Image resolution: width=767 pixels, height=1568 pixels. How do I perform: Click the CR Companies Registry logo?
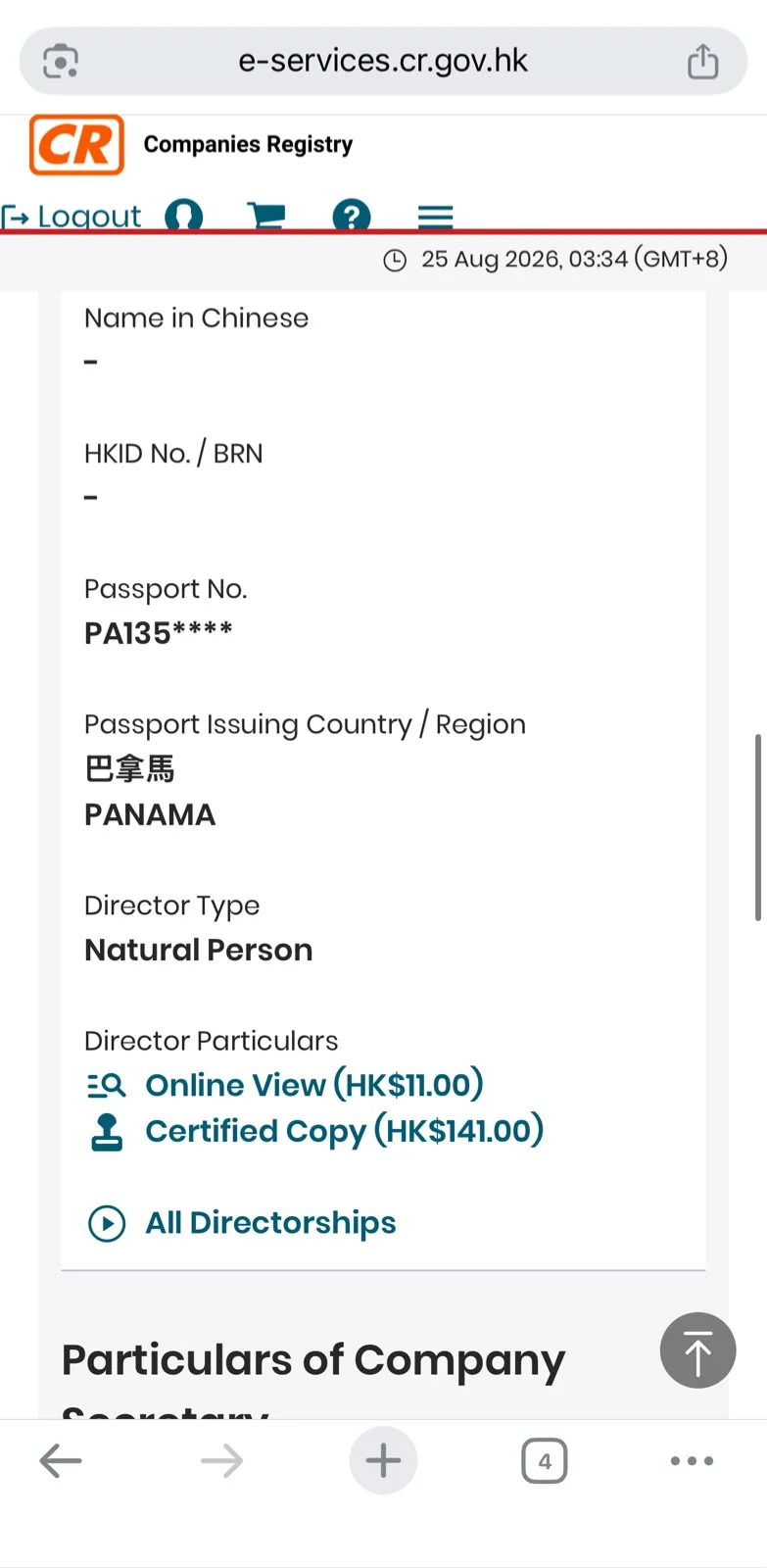[76, 145]
